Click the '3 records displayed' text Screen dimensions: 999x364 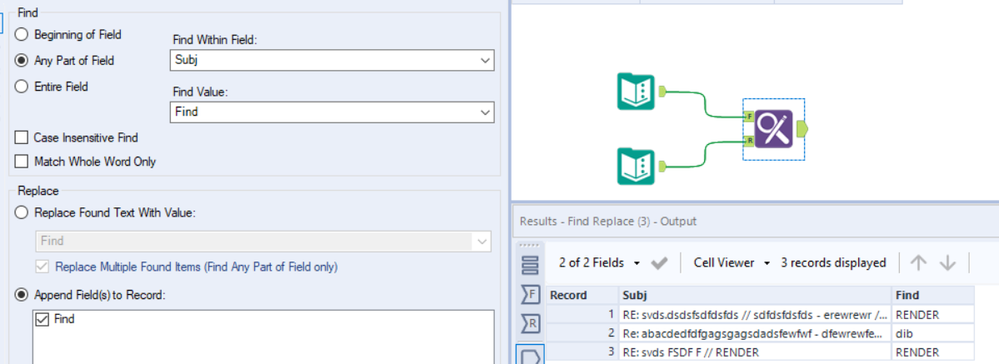[833, 263]
